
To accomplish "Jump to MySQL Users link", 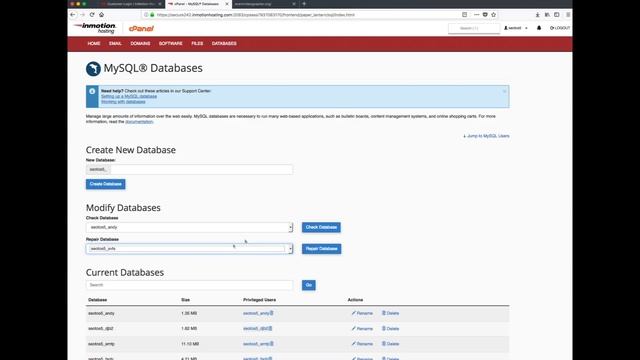I will [x=486, y=136].
